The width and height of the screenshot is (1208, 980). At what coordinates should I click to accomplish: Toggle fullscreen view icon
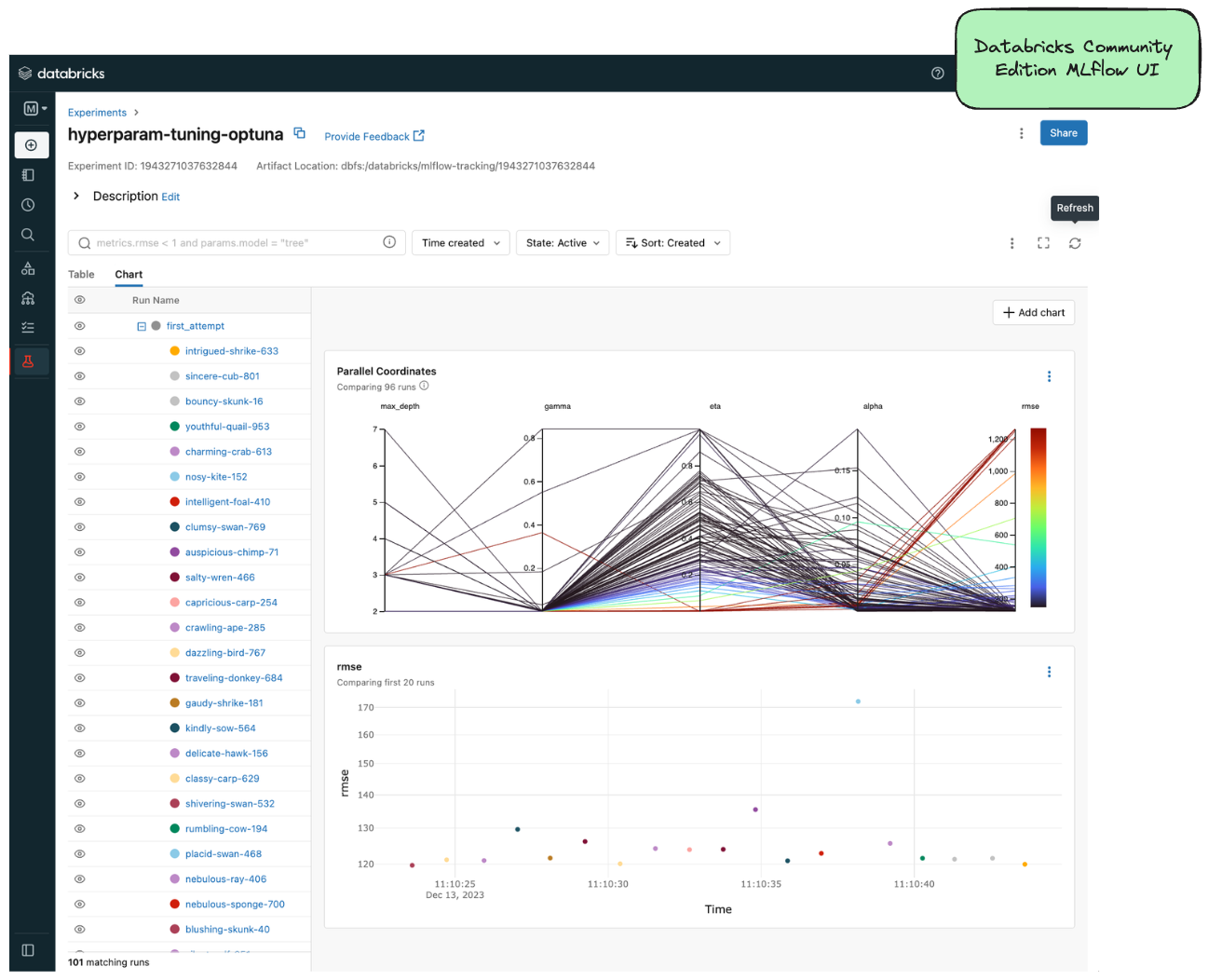[x=1043, y=243]
